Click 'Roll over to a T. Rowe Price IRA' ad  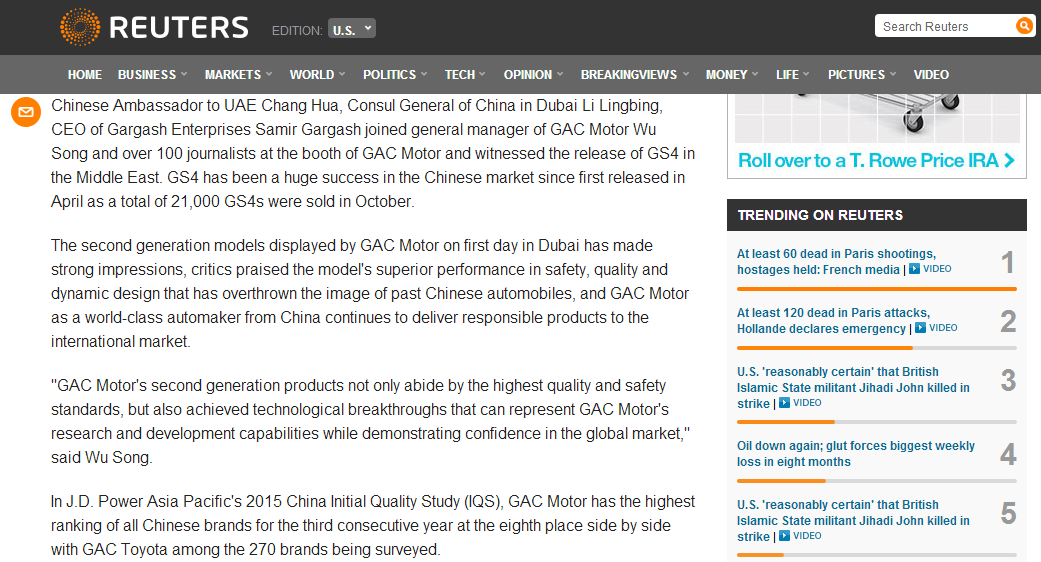coord(876,161)
